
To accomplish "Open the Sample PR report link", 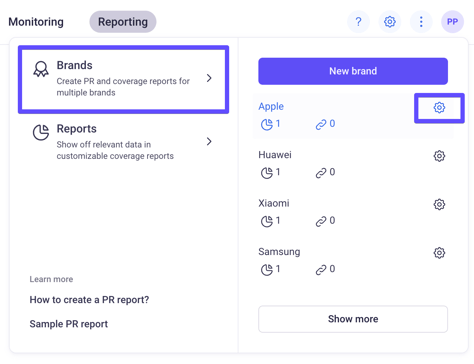I will [x=69, y=324].
